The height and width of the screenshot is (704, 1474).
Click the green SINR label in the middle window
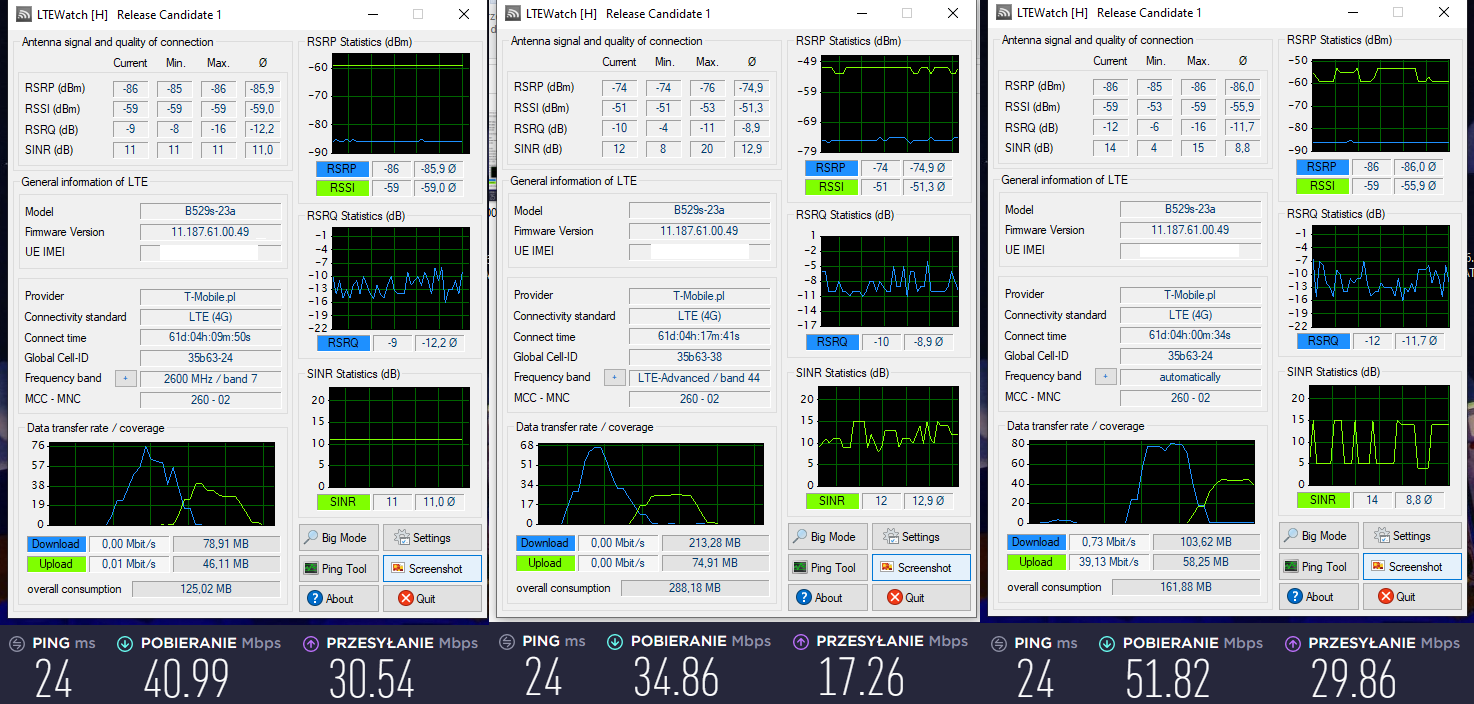point(831,501)
